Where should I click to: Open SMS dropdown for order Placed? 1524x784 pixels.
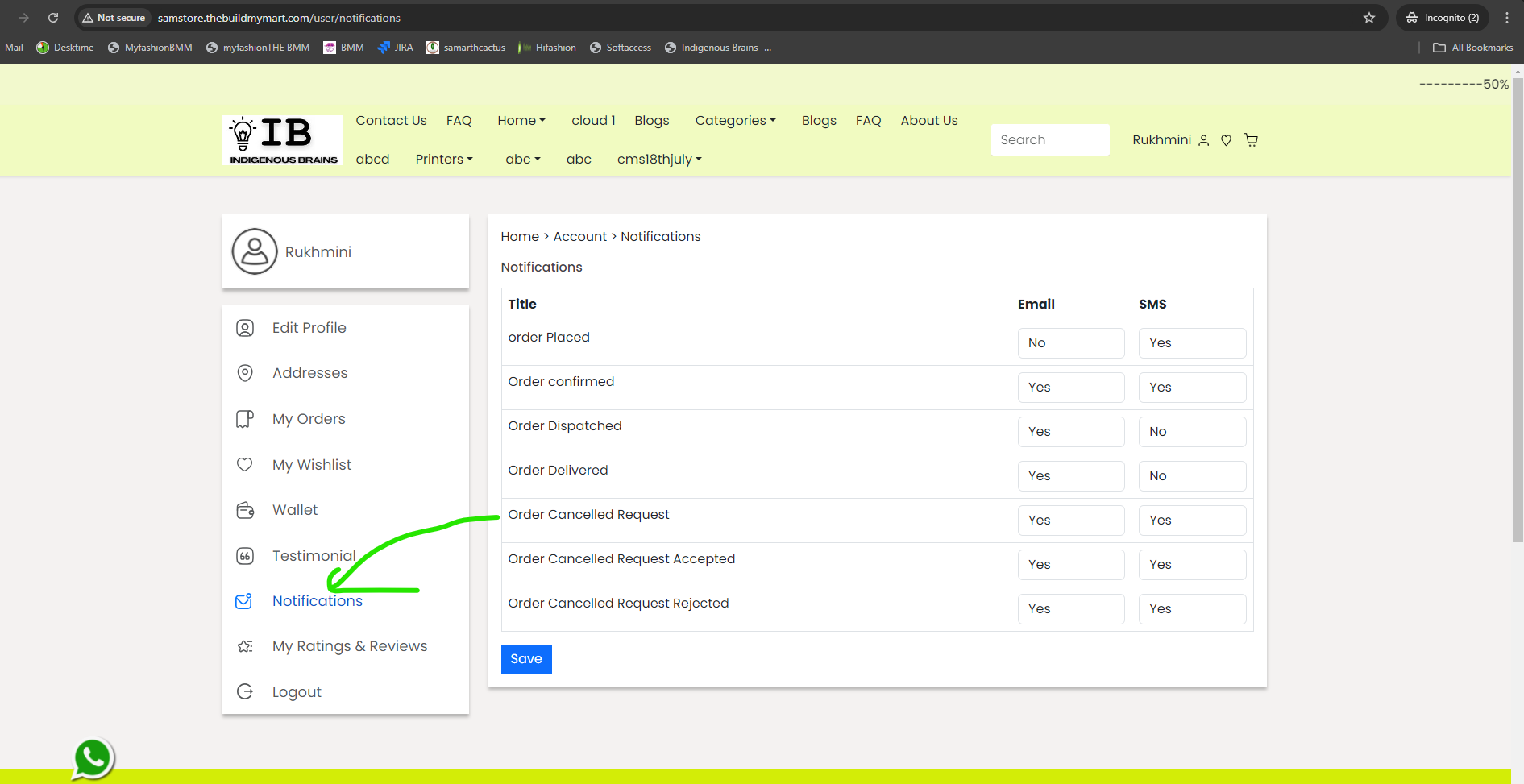pyautogui.click(x=1193, y=343)
